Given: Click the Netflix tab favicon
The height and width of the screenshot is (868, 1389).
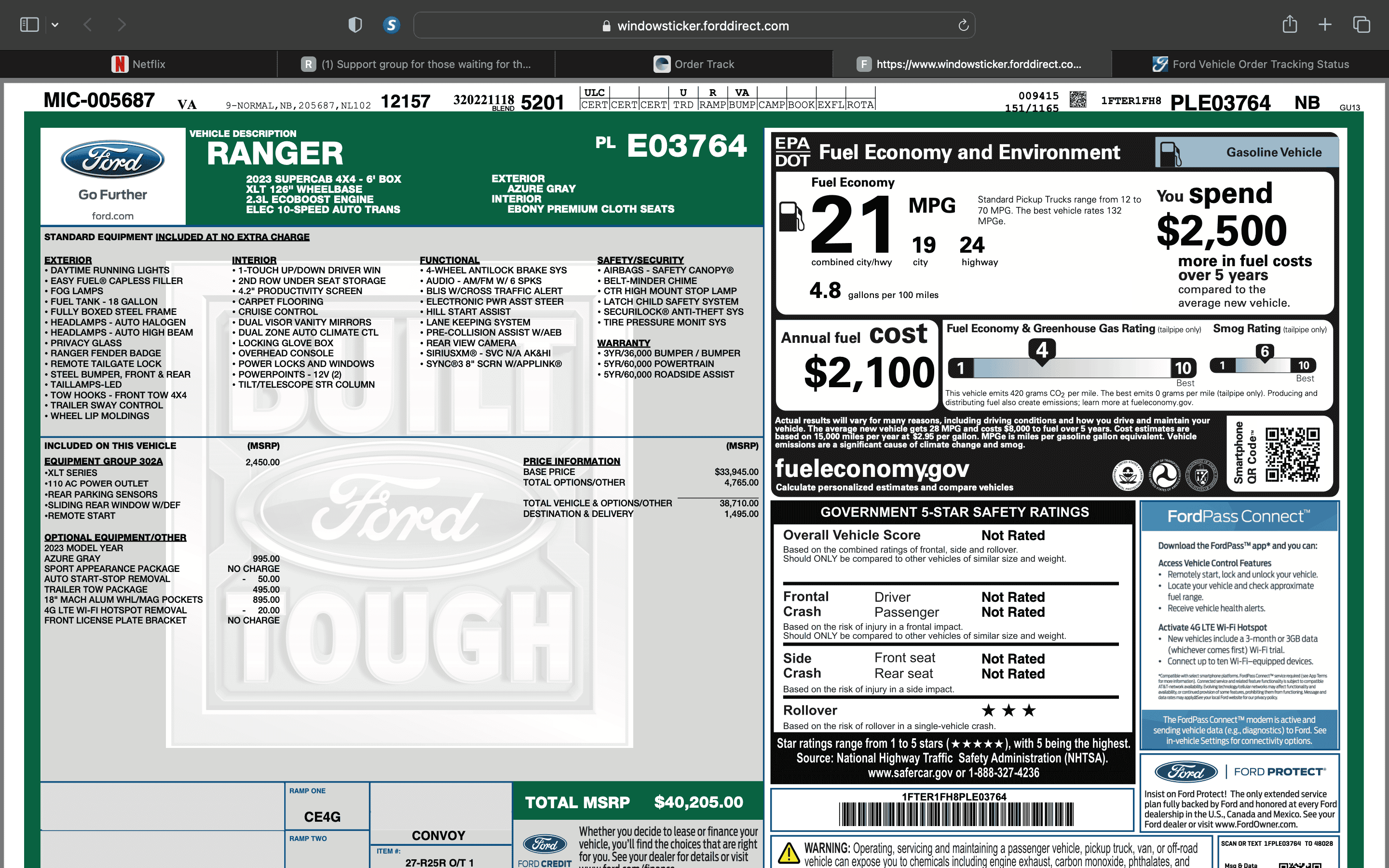Looking at the screenshot, I should (x=120, y=64).
